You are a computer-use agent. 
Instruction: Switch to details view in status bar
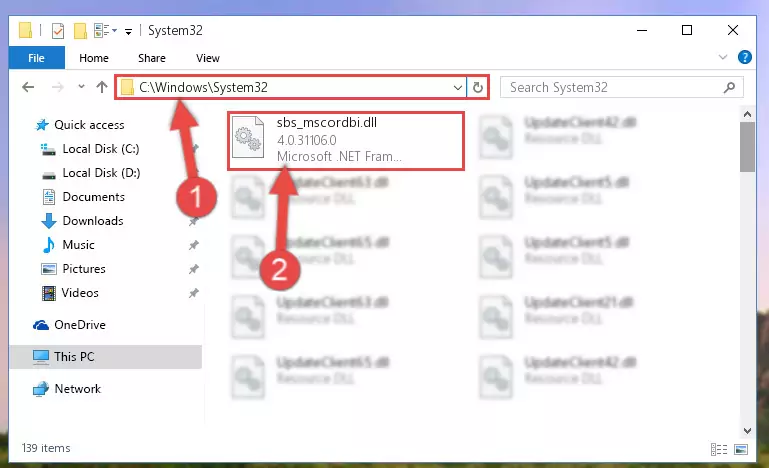[x=718, y=449]
